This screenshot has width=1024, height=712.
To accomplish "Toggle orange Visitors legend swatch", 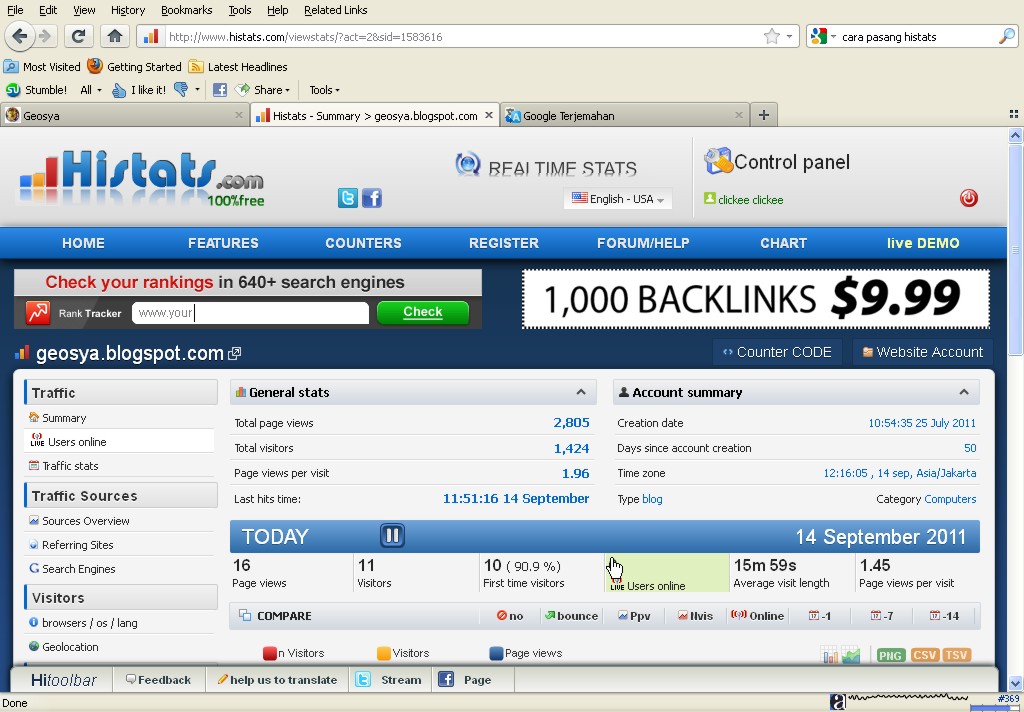I will tap(384, 653).
